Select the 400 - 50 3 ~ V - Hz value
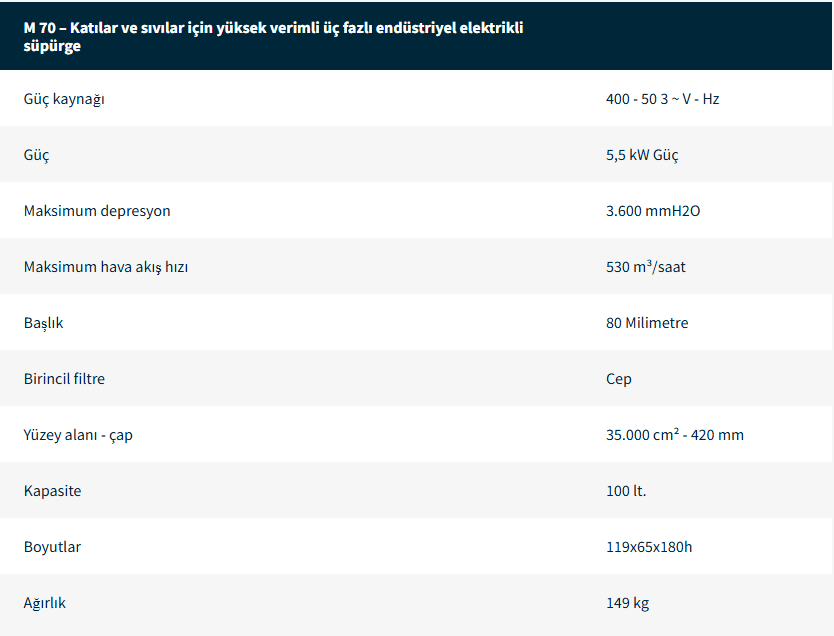Image resolution: width=834 pixels, height=636 pixels. point(662,99)
